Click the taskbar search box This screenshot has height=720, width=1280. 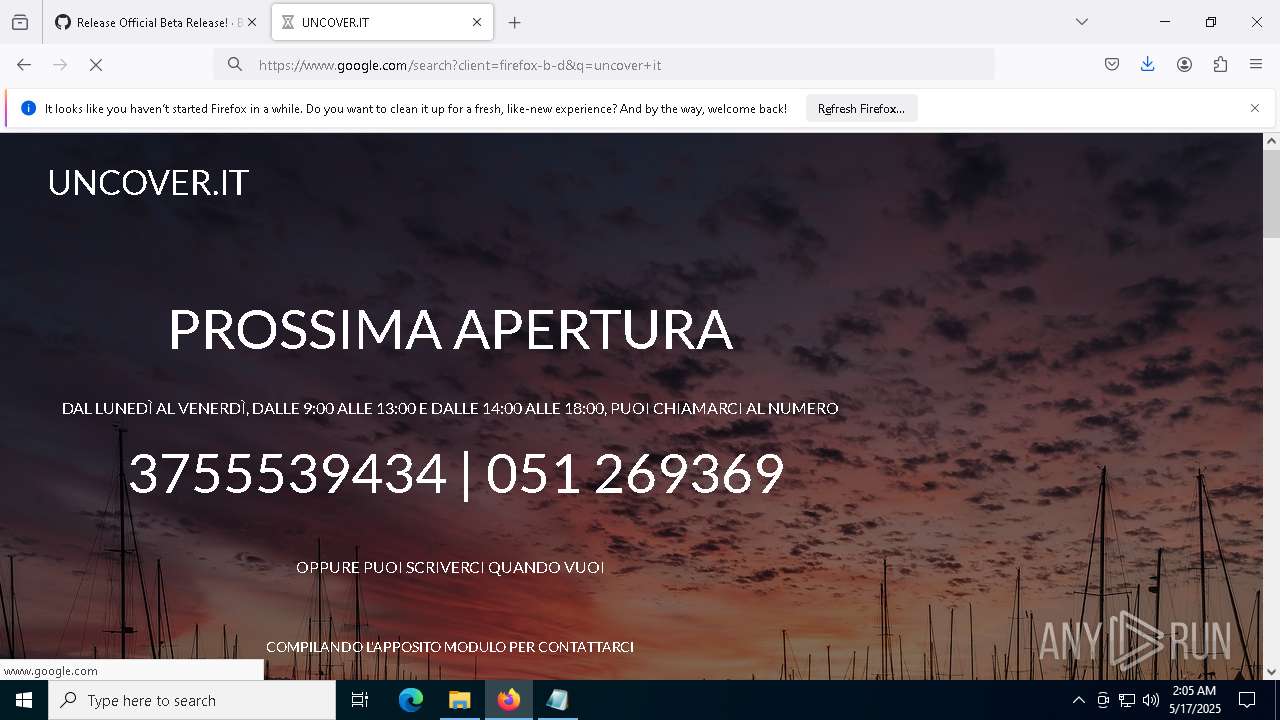[x=192, y=700]
